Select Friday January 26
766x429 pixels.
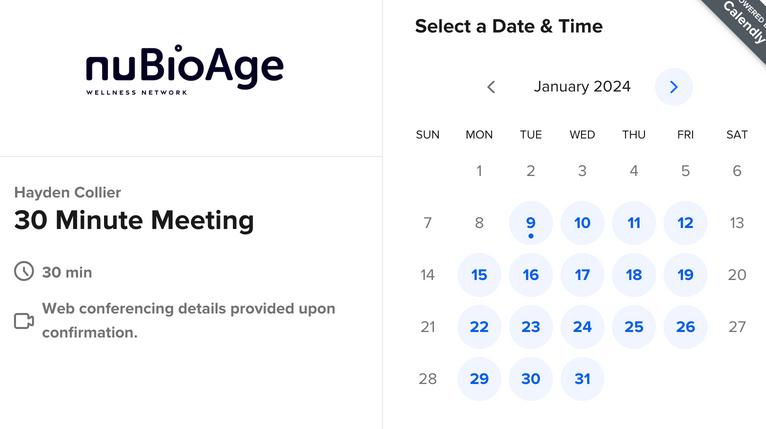(685, 327)
